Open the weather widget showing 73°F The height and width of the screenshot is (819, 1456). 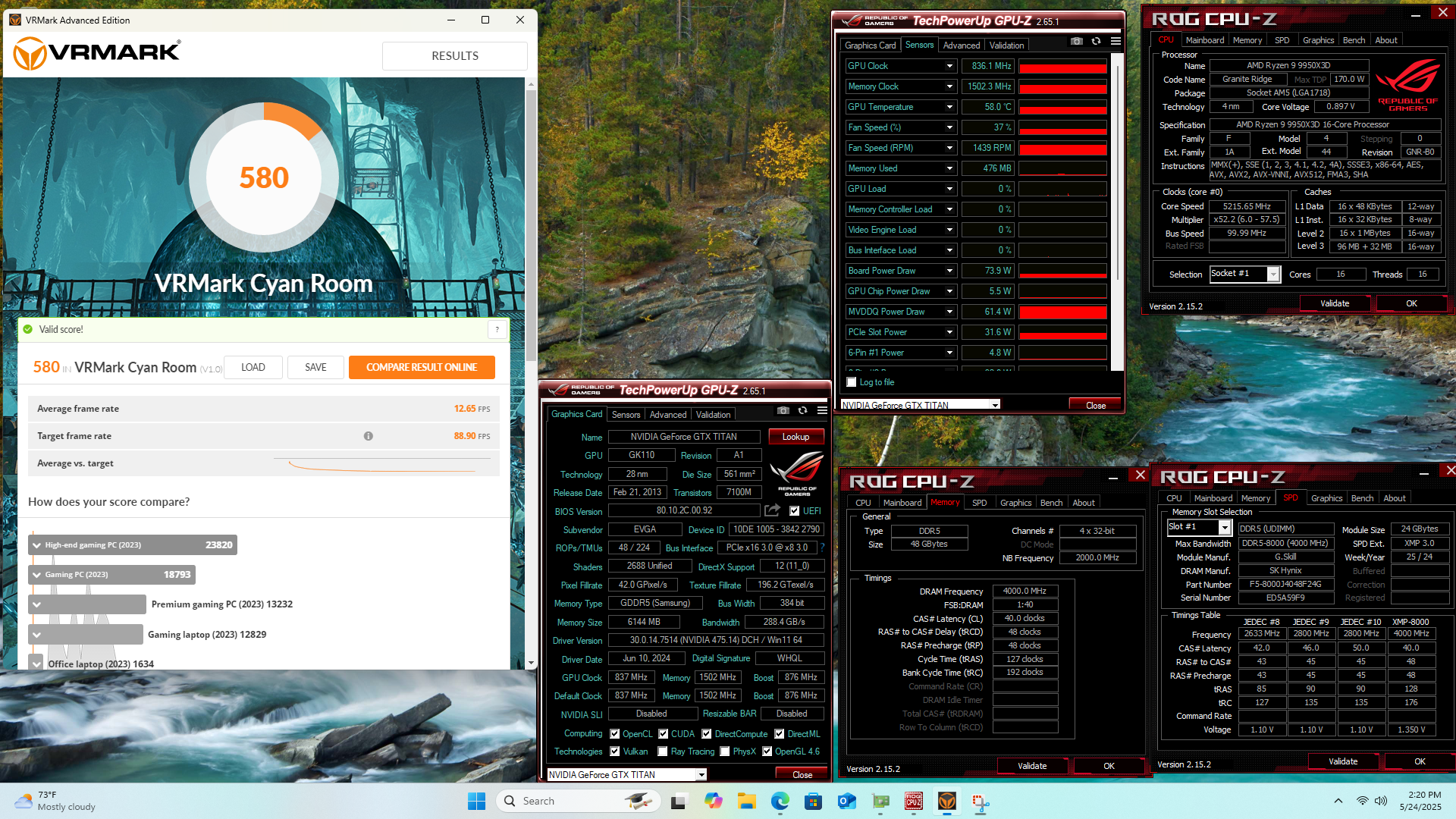click(57, 801)
